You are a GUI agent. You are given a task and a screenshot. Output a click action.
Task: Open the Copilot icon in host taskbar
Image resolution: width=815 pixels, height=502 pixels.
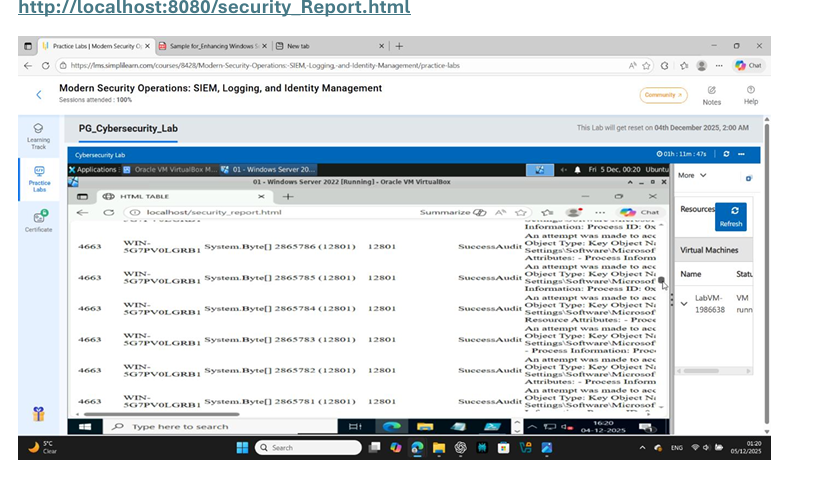[396, 447]
